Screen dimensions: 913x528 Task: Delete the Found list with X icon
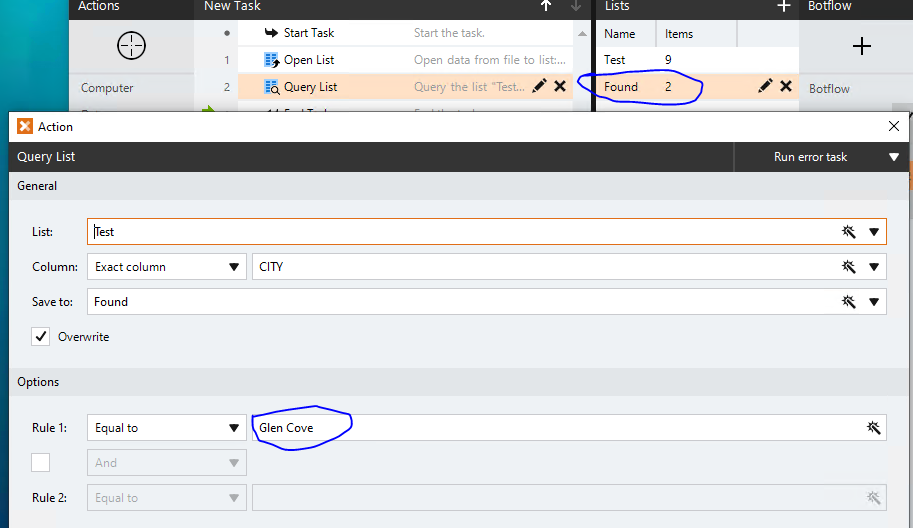click(786, 86)
